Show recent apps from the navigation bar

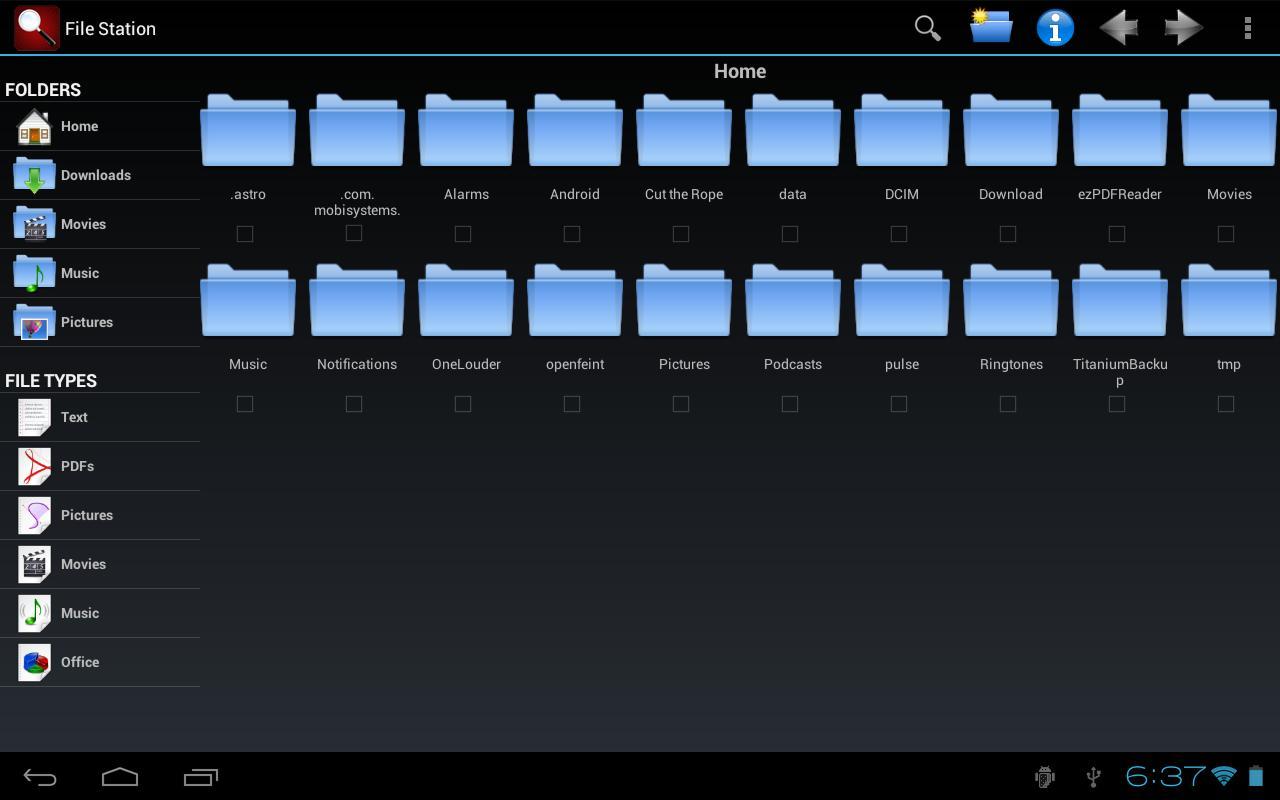tap(200, 777)
